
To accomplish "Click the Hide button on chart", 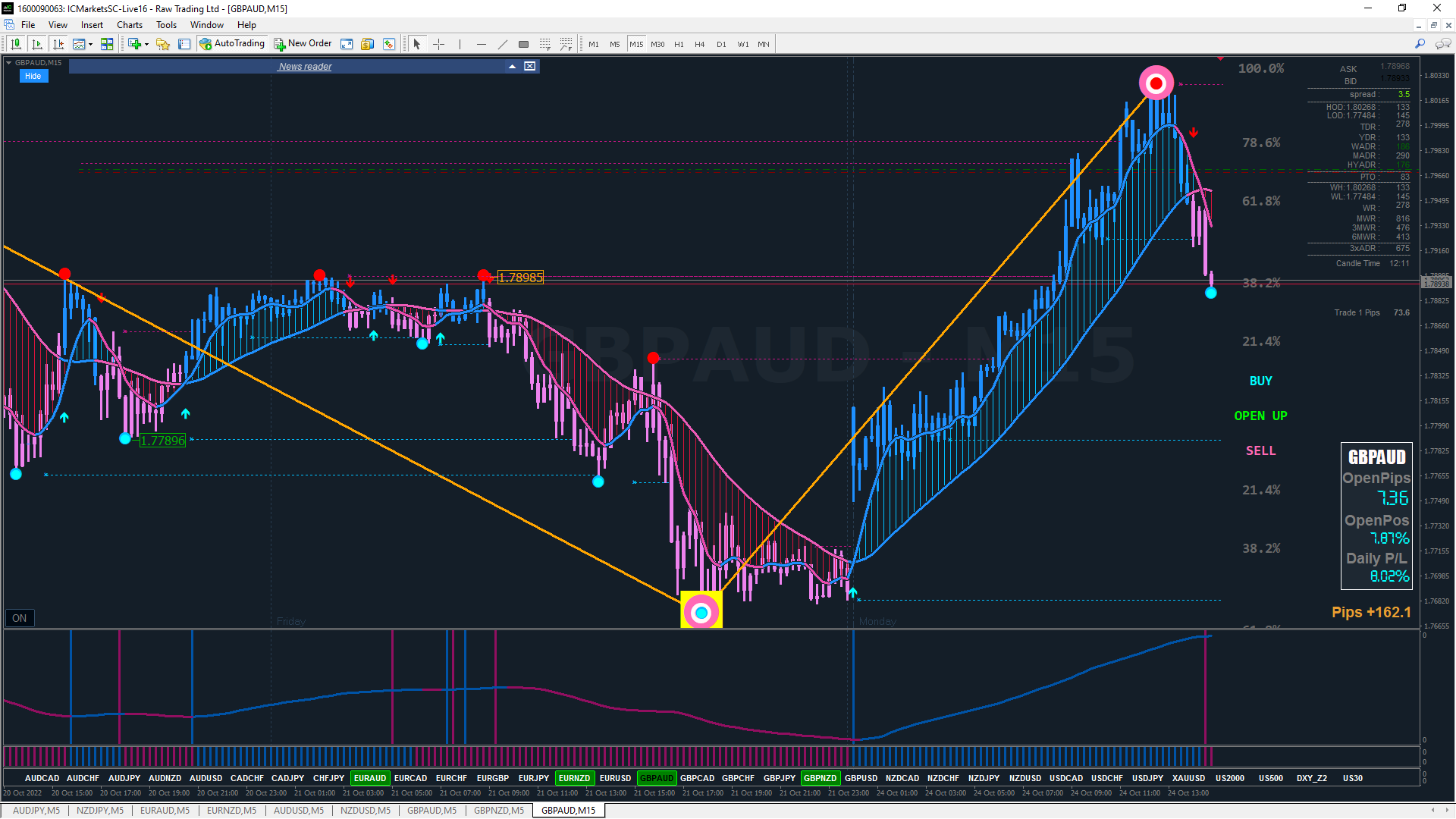I will (x=33, y=76).
